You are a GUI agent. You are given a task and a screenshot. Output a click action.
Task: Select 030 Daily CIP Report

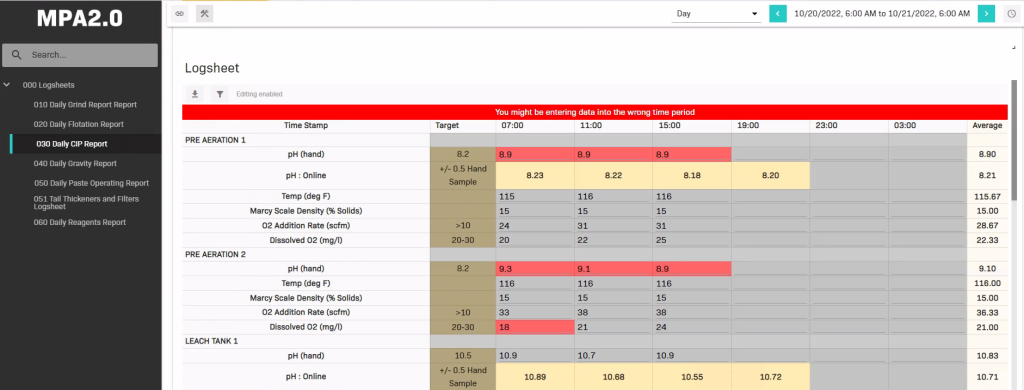pyautogui.click(x=72, y=144)
